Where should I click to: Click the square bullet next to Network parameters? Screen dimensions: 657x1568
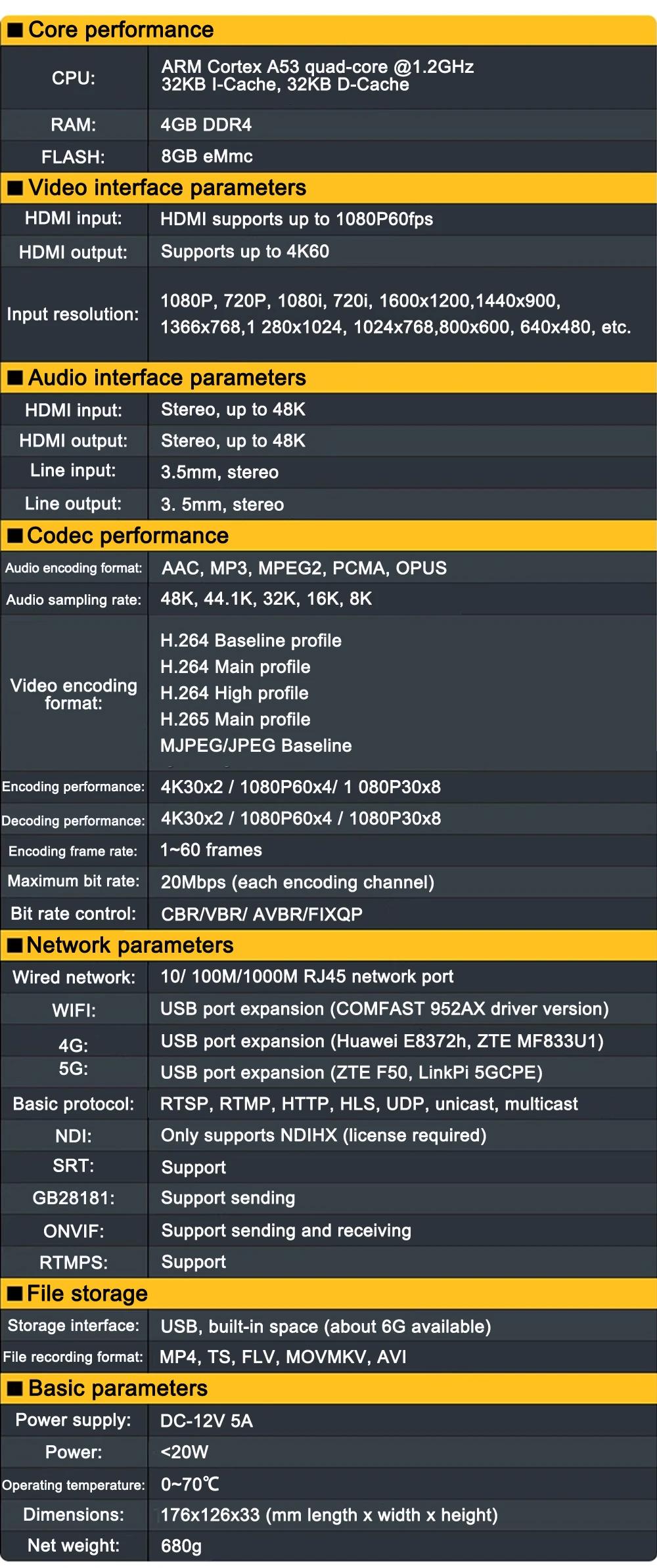[15, 946]
